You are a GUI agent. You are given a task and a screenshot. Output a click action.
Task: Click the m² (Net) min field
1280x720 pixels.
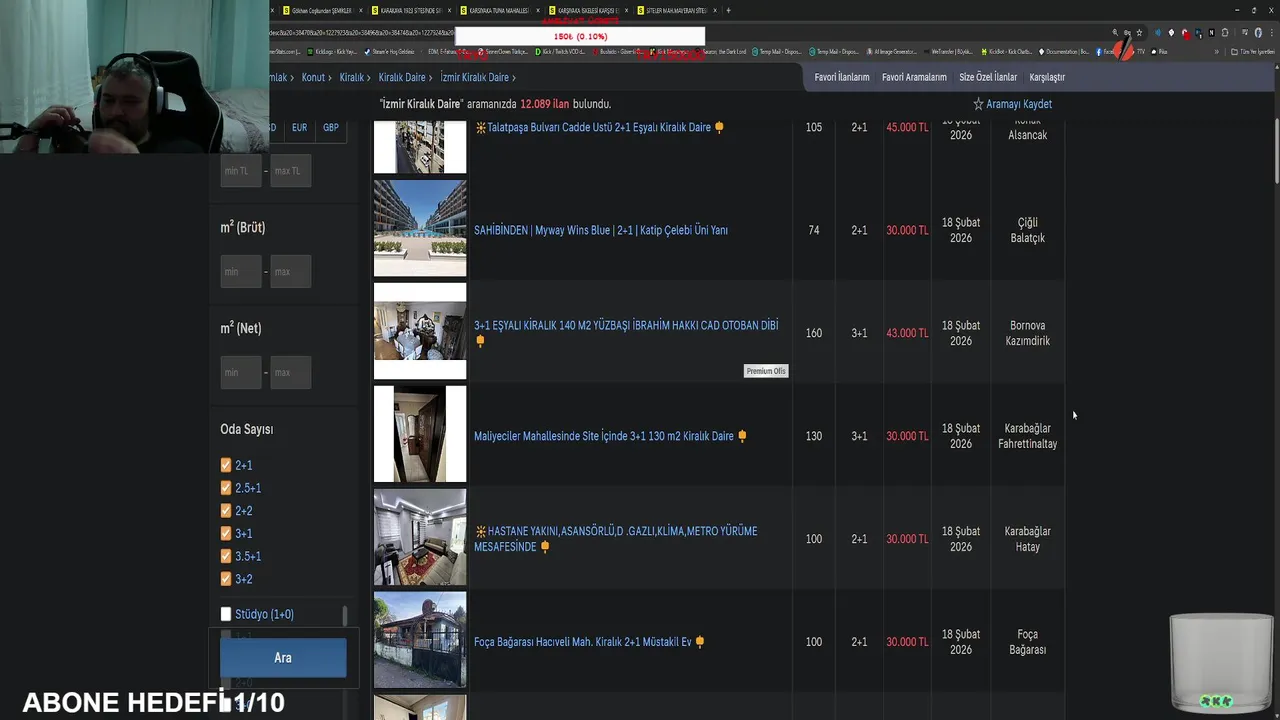pyautogui.click(x=241, y=373)
